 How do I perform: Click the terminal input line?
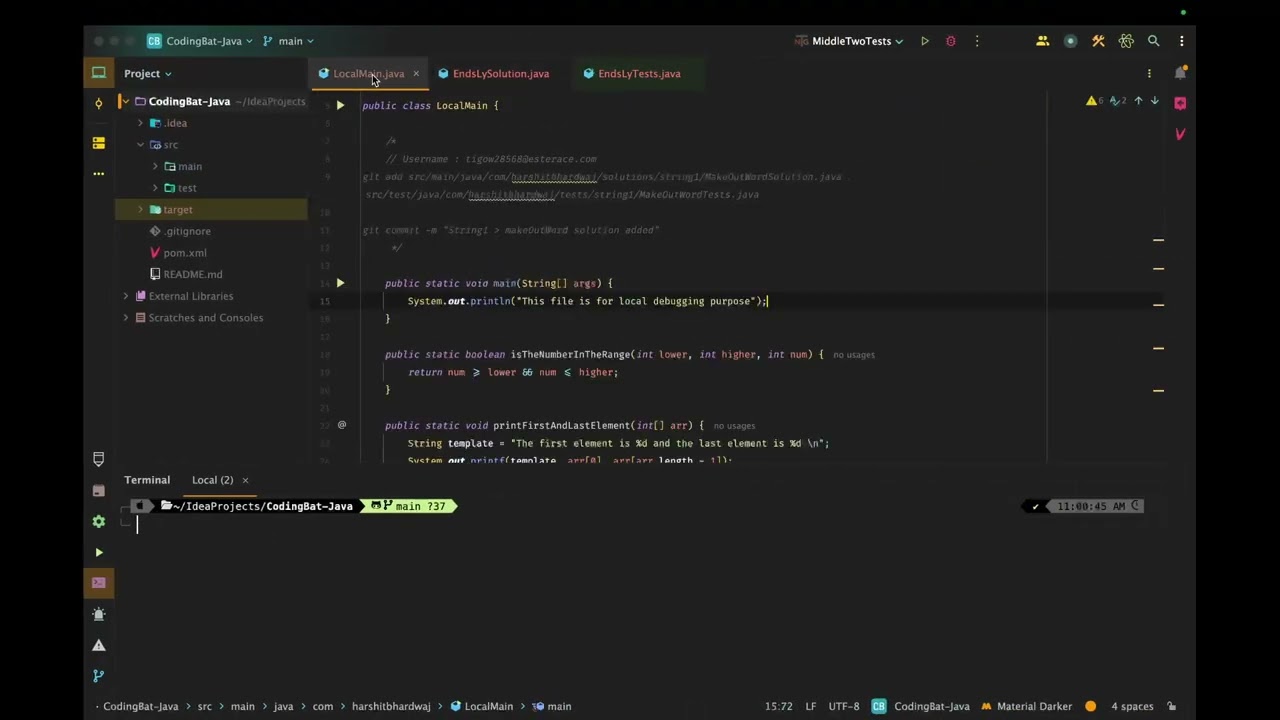pos(640,526)
